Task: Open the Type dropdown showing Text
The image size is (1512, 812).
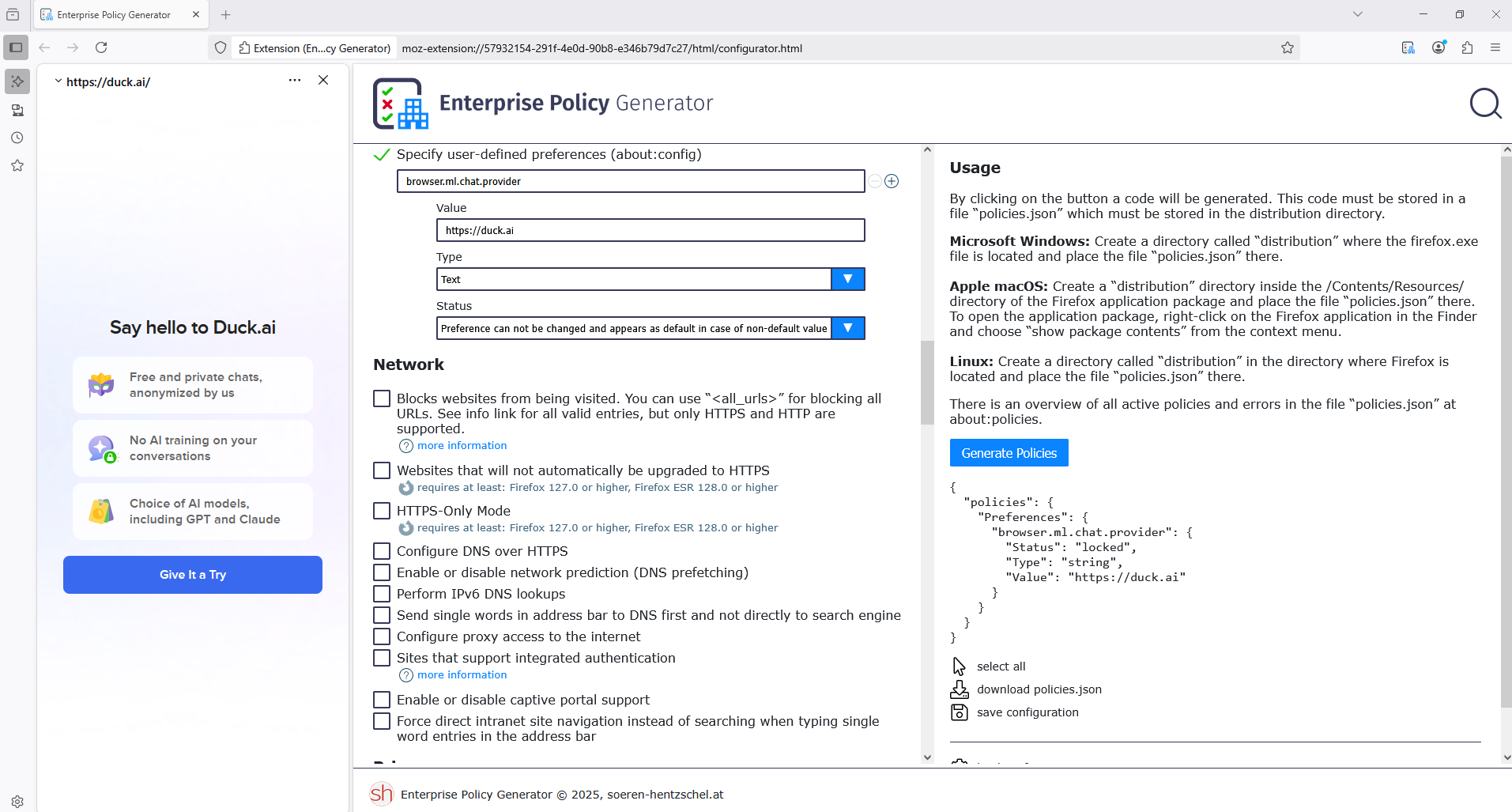Action: [x=650, y=279]
